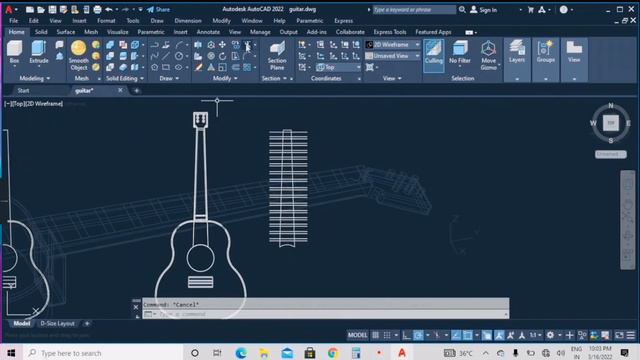This screenshot has width=640, height=360.
Task: Click the Plot printer icon in quick access toolbar
Action: [97, 9]
